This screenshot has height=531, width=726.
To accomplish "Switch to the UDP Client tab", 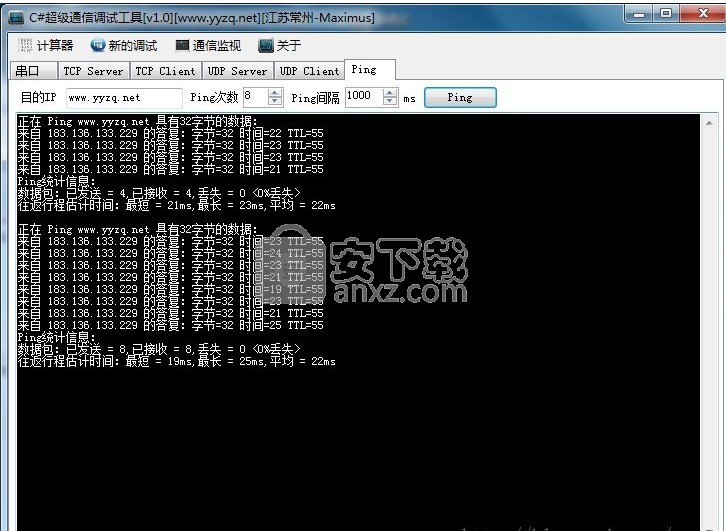I will point(310,70).
